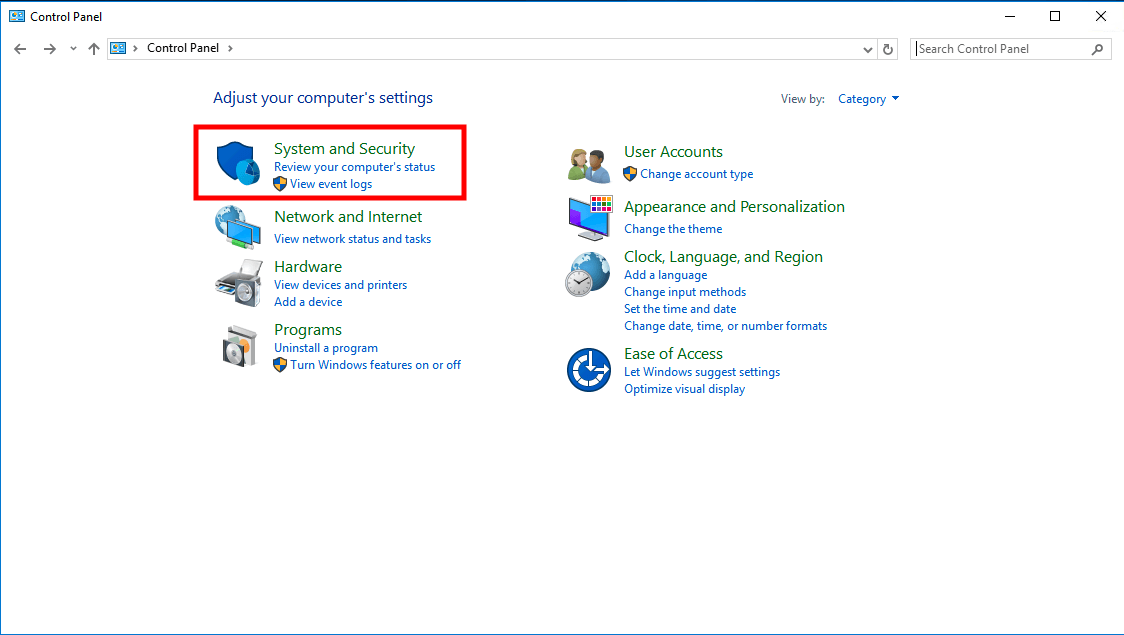Click the System and Security shield icon
The height and width of the screenshot is (635, 1124).
point(237,163)
